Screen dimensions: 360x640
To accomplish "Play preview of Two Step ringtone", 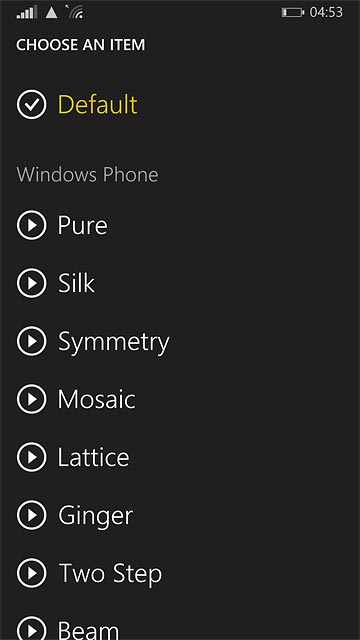I will pos(31,573).
